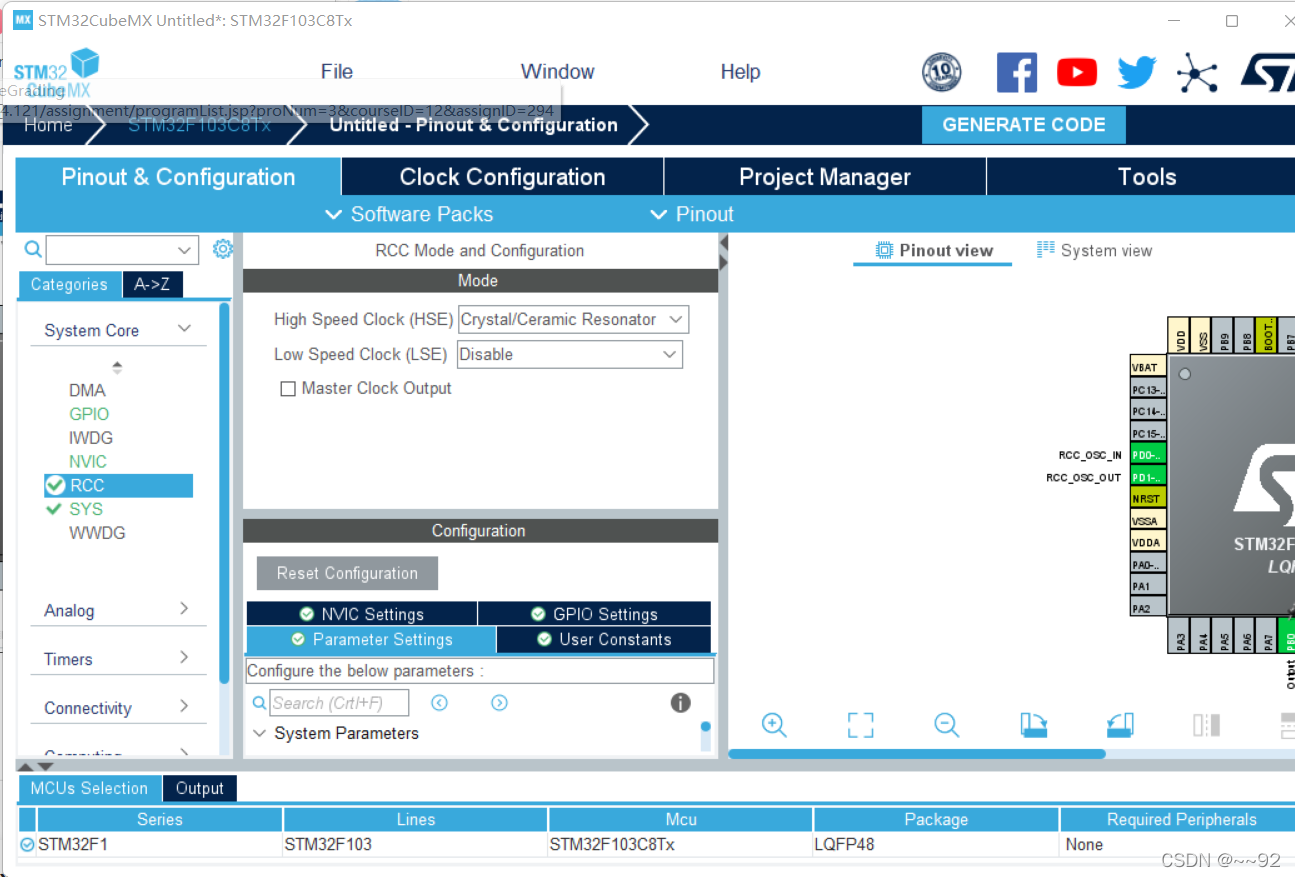Rotate the chip counterclockwise
1295x877 pixels.
pos(1120,725)
